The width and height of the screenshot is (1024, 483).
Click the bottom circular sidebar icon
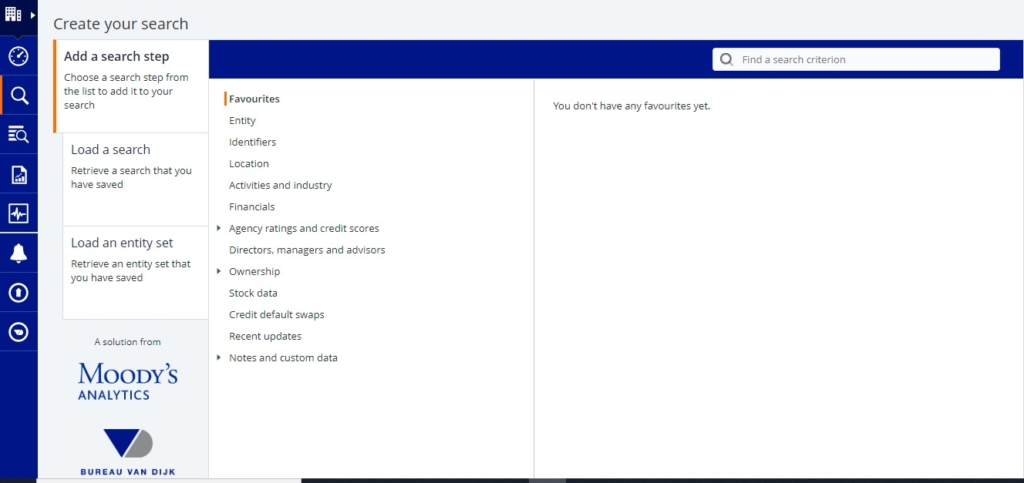(x=18, y=332)
